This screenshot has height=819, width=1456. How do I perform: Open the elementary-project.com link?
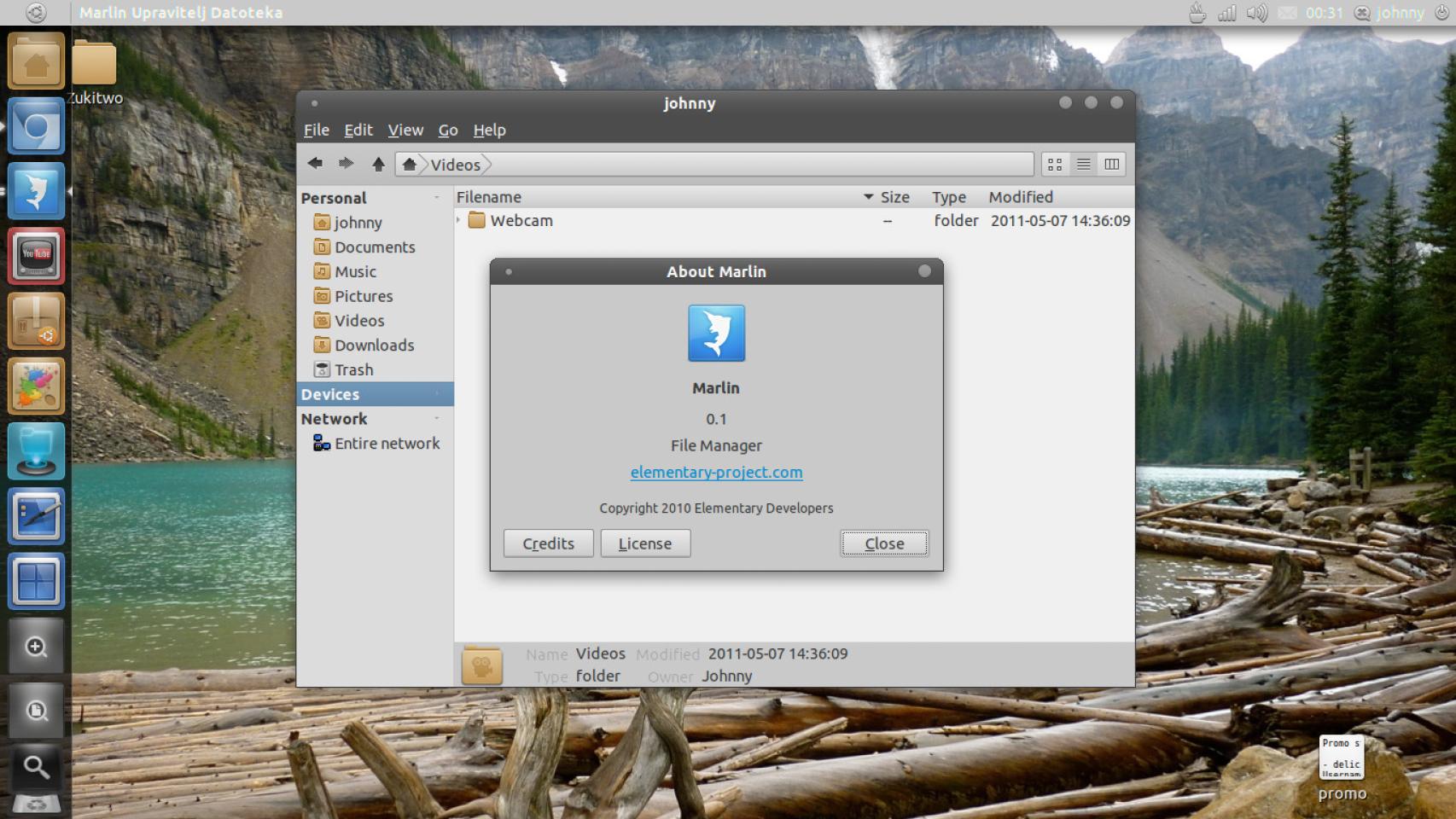click(716, 472)
